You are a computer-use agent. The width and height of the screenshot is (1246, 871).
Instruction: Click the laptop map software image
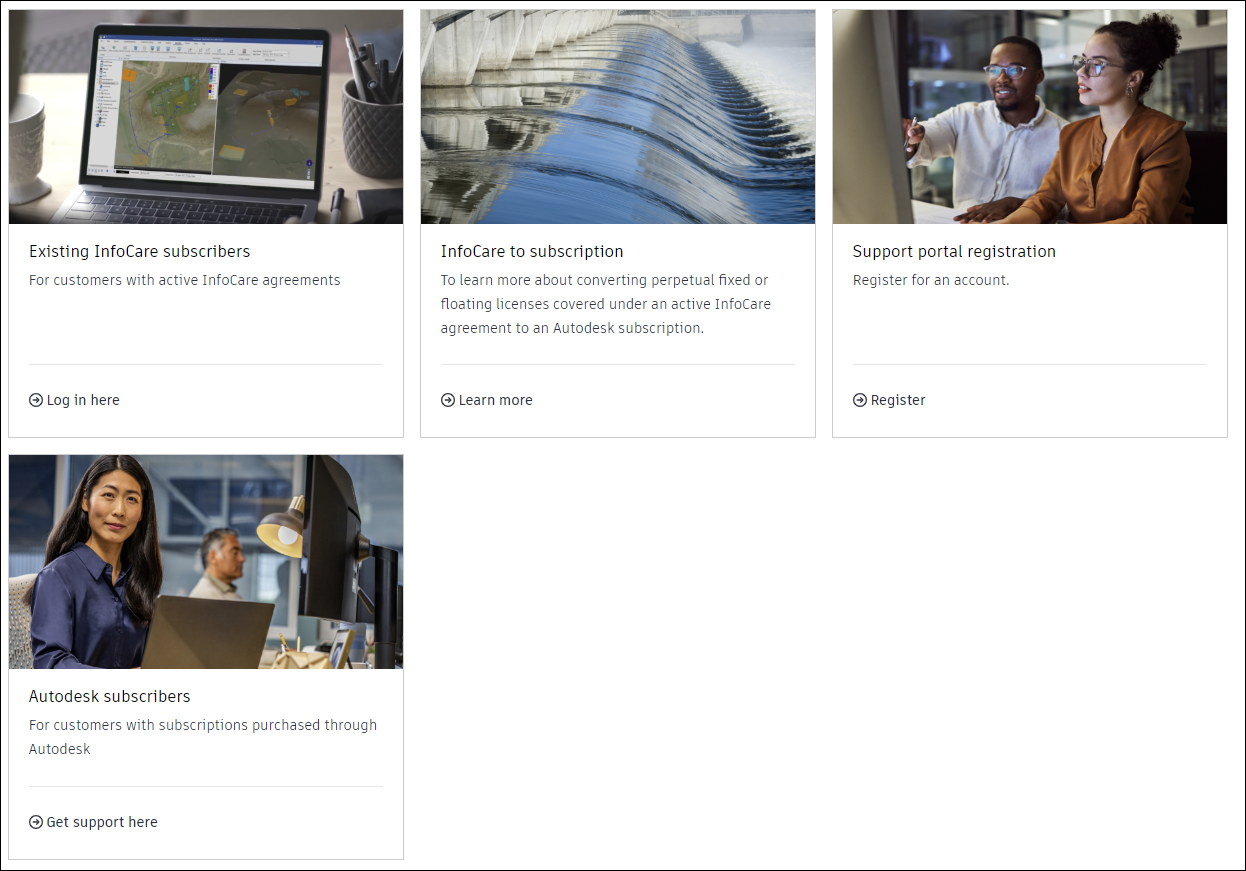tap(206, 117)
